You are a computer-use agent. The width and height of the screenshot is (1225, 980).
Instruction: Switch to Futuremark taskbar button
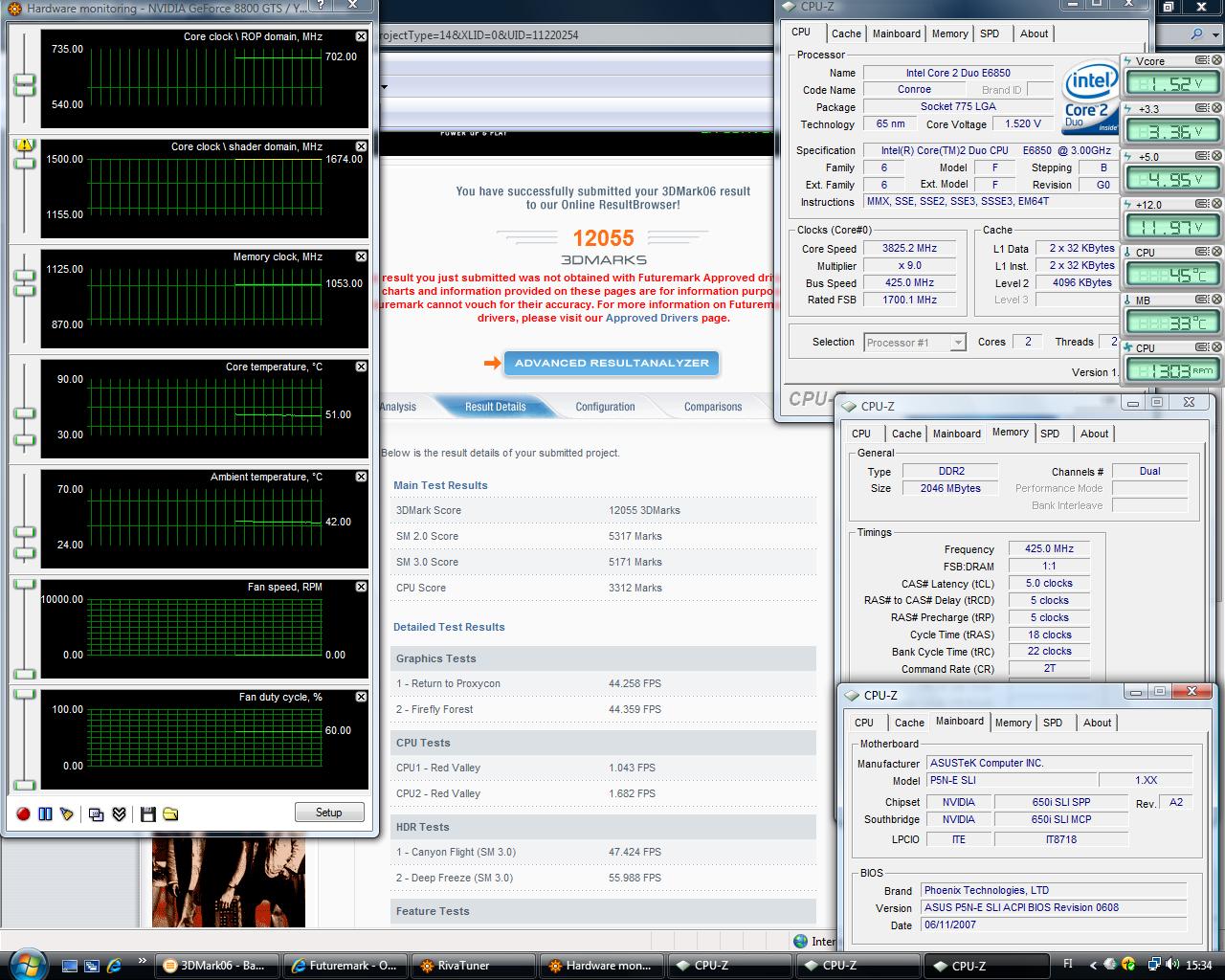(x=347, y=966)
